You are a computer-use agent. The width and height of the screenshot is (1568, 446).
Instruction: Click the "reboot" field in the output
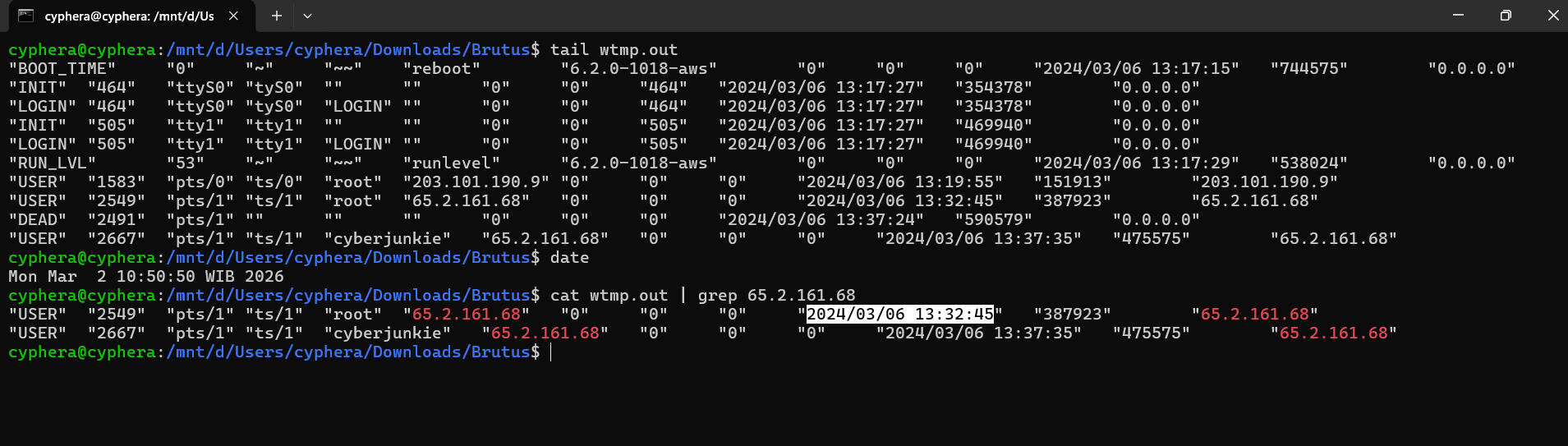(x=442, y=68)
